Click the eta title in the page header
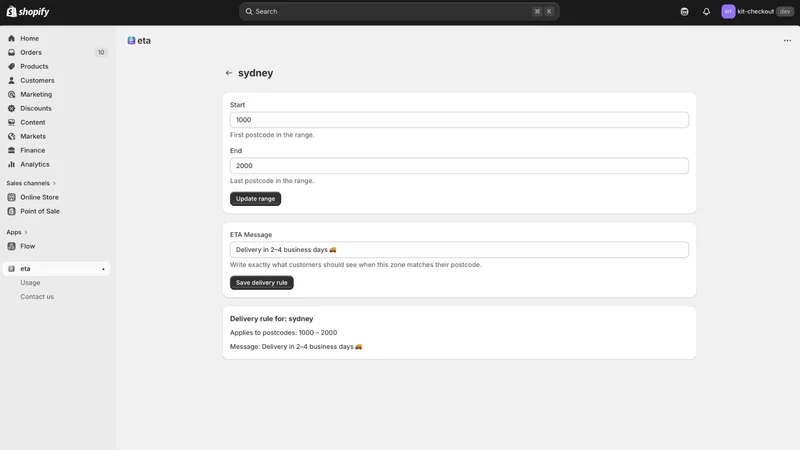 click(144, 40)
